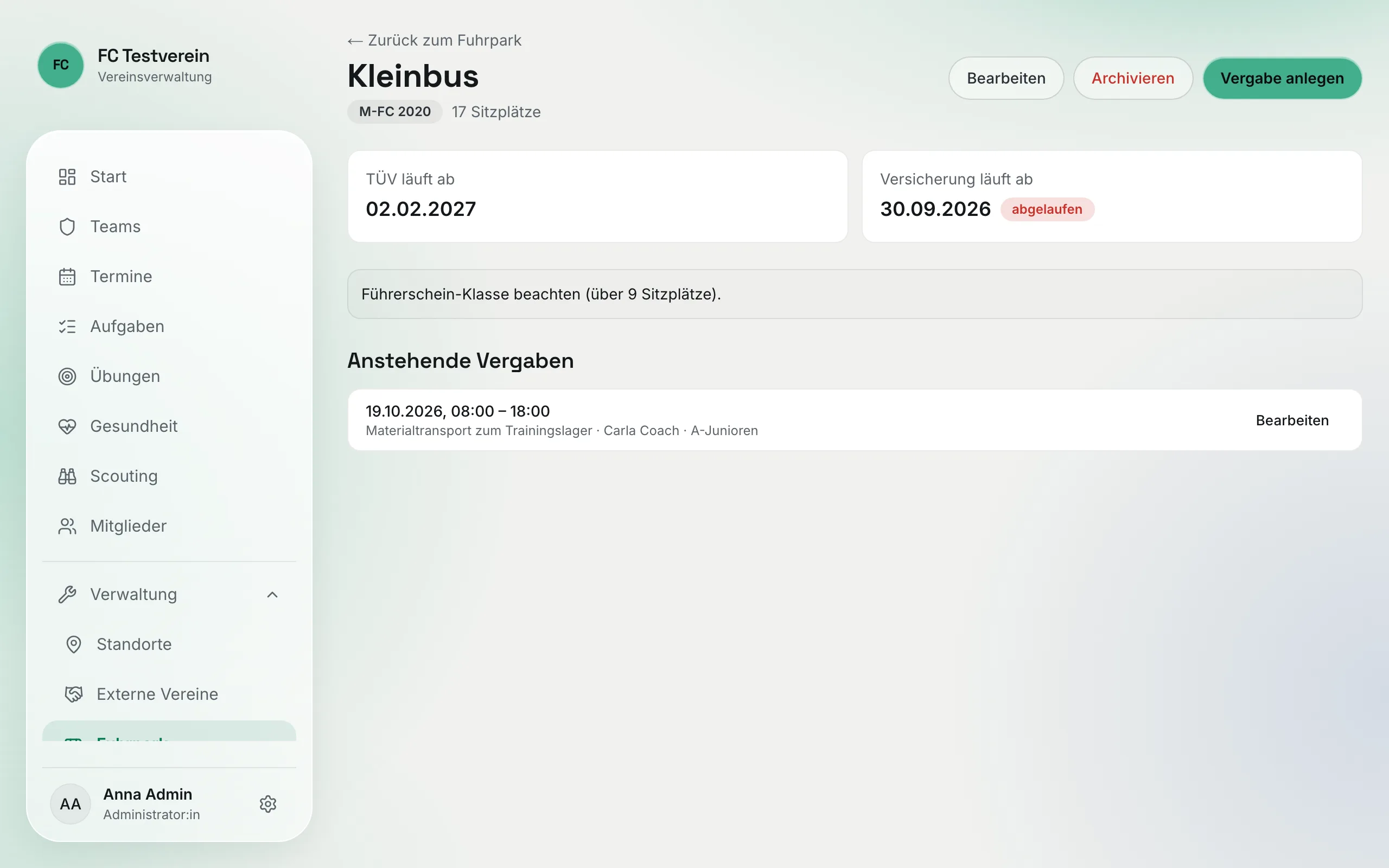Click the TÜV läuft ab label

410,179
